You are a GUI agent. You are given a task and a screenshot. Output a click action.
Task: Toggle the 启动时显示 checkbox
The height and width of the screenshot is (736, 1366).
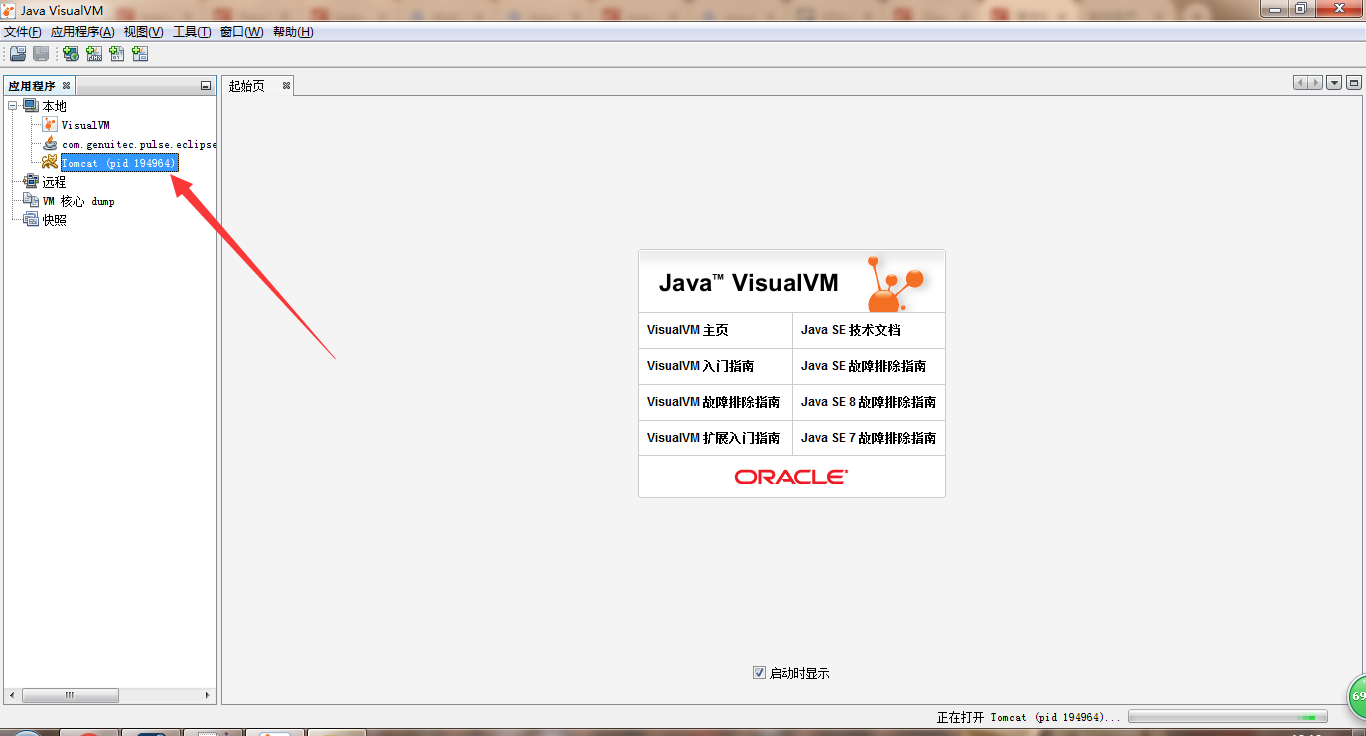759,672
